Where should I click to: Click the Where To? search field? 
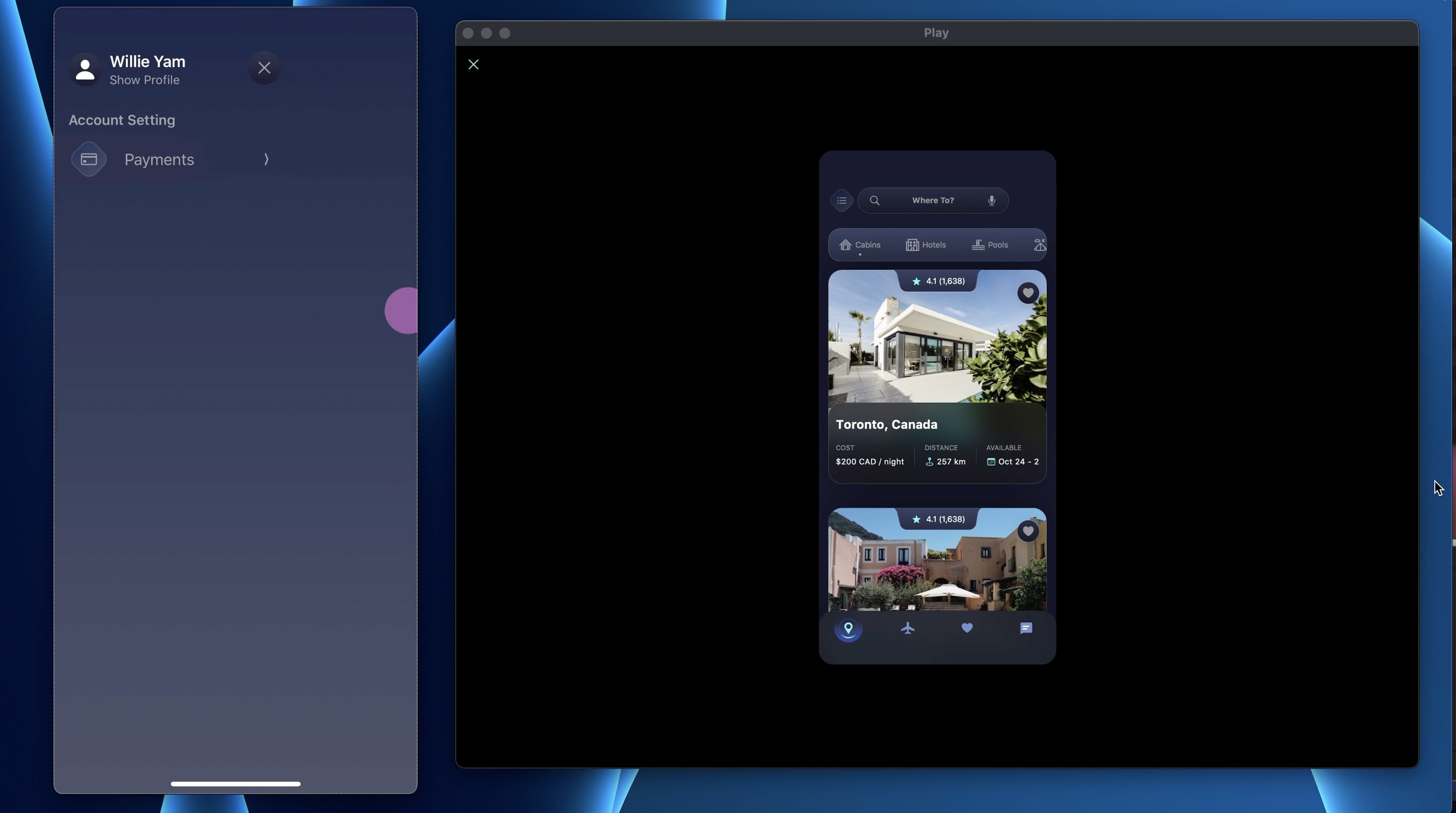[932, 201]
